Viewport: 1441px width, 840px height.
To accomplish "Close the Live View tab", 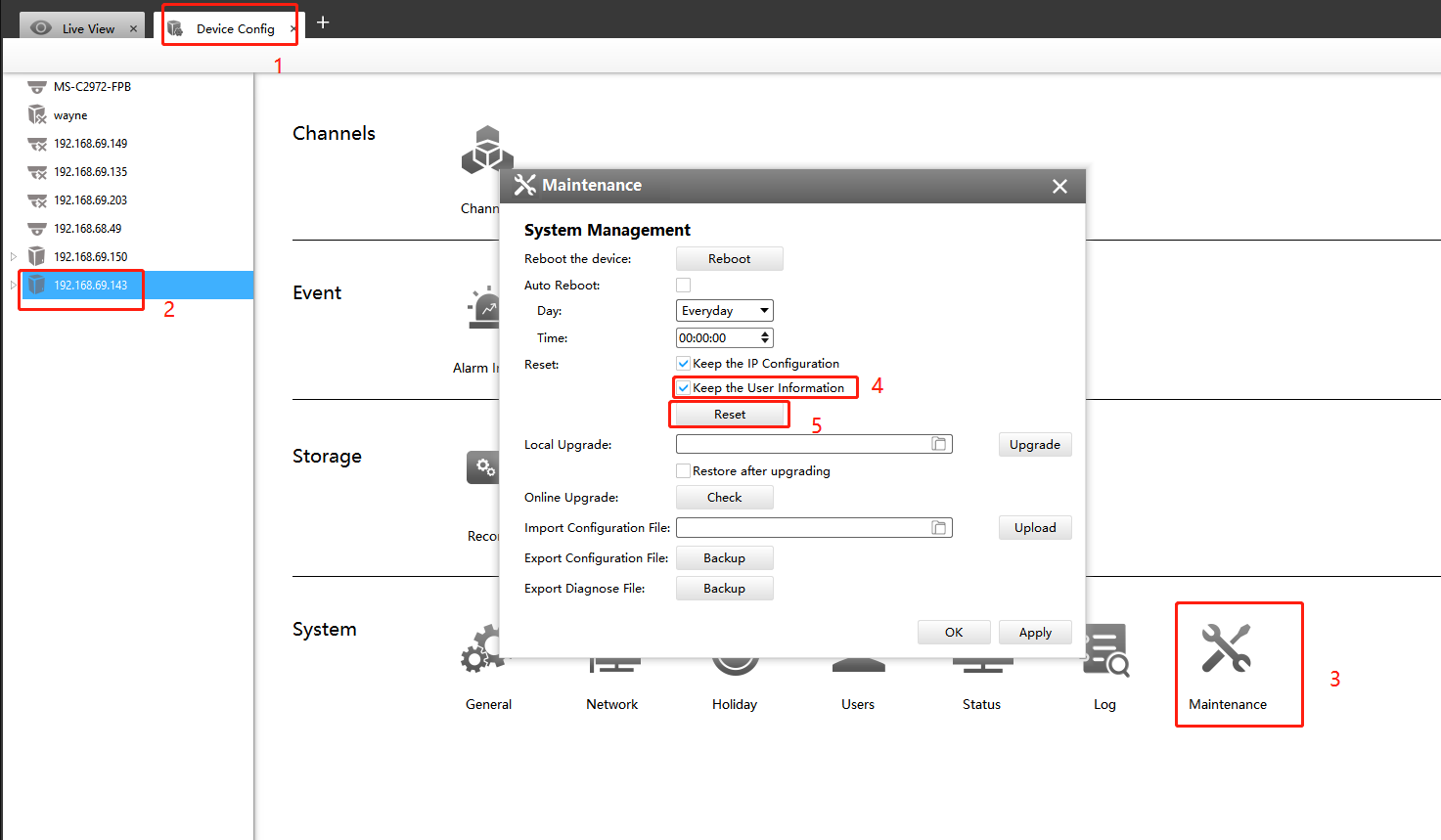I will [x=134, y=29].
